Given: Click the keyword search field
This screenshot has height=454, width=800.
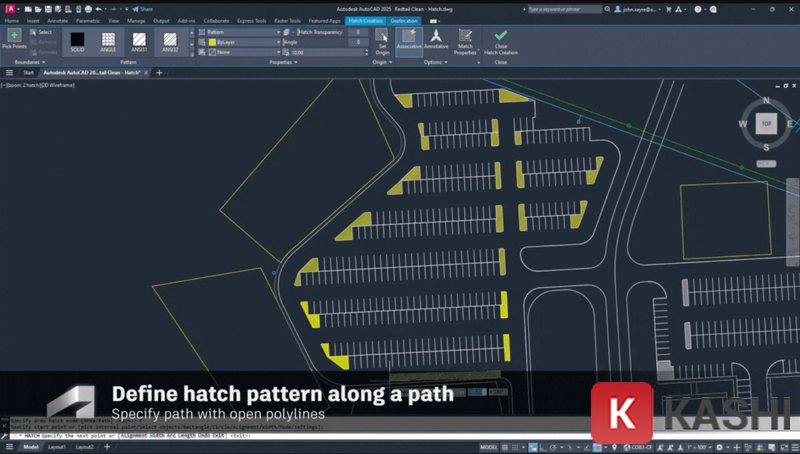Looking at the screenshot, I should tap(565, 9).
